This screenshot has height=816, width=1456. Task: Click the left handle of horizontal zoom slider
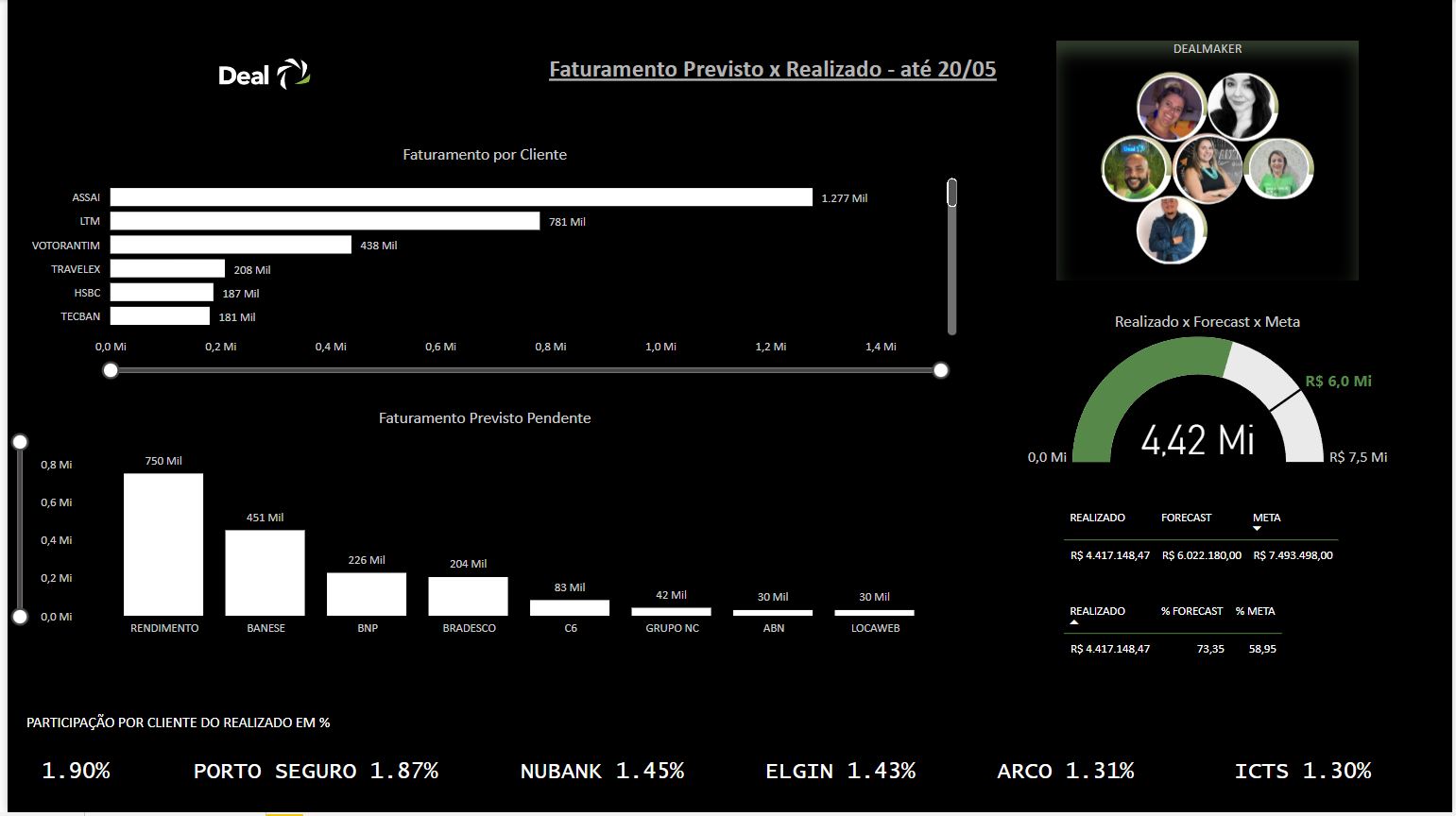coord(111,370)
